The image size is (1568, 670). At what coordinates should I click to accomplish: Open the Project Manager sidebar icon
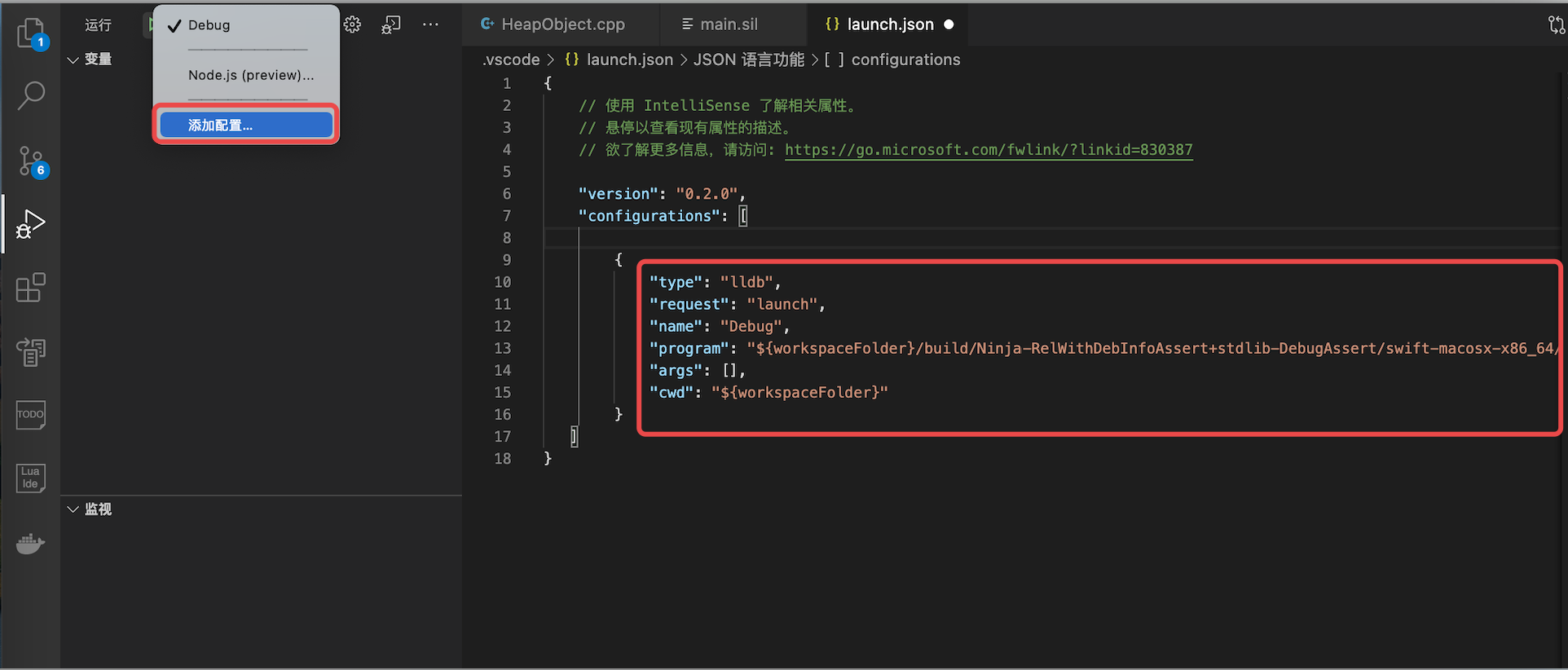tap(31, 351)
